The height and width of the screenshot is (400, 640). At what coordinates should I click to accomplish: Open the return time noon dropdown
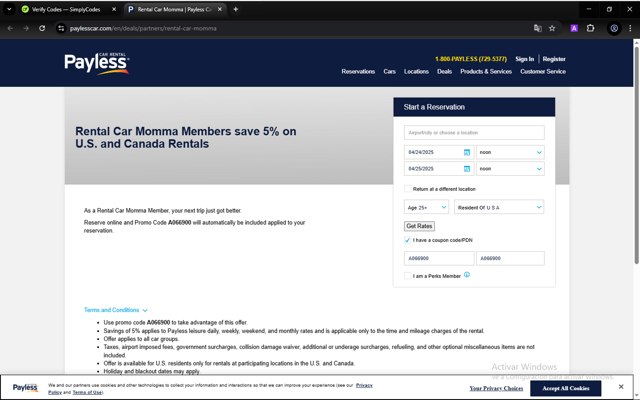point(510,169)
